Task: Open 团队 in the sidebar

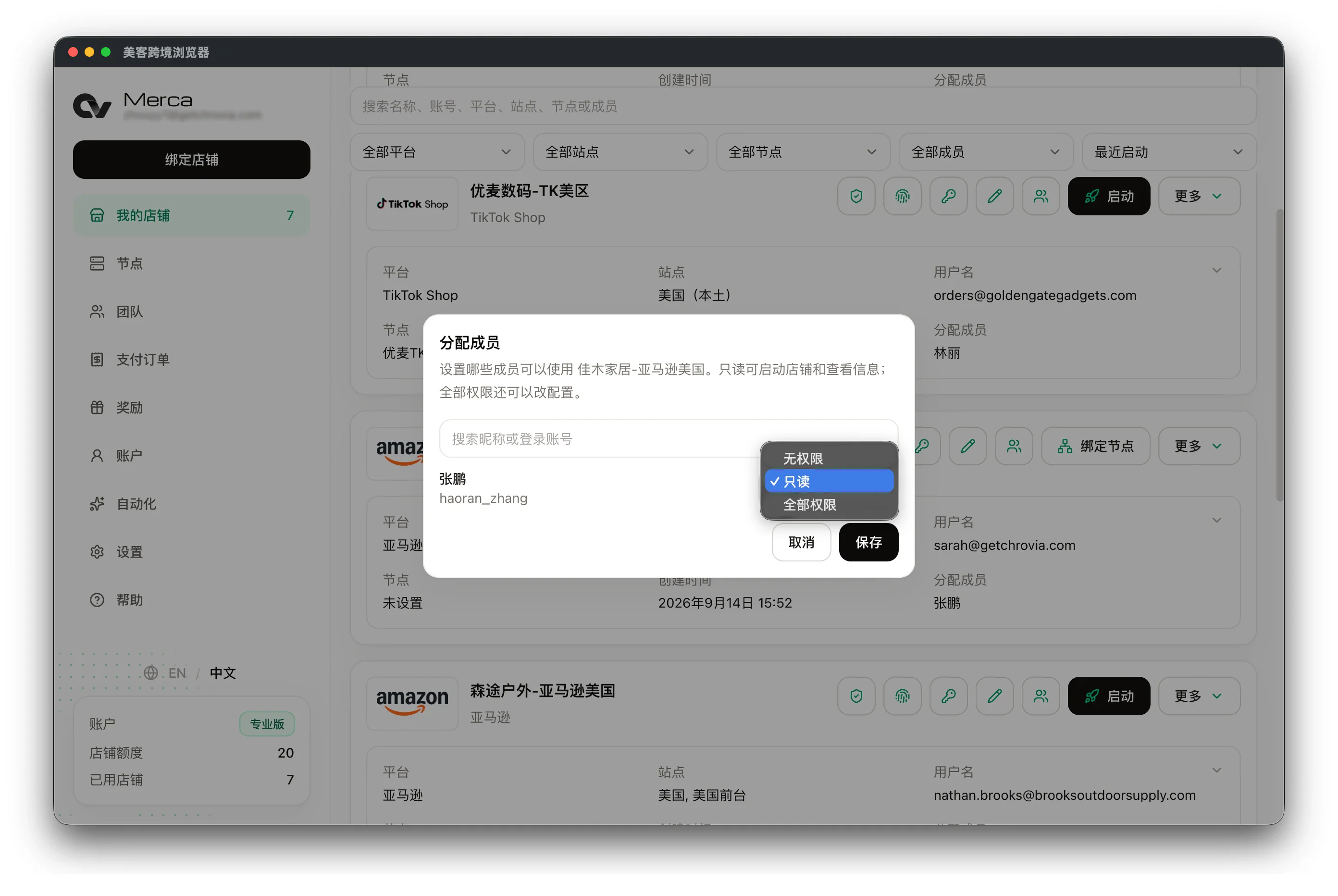Action: [x=191, y=311]
